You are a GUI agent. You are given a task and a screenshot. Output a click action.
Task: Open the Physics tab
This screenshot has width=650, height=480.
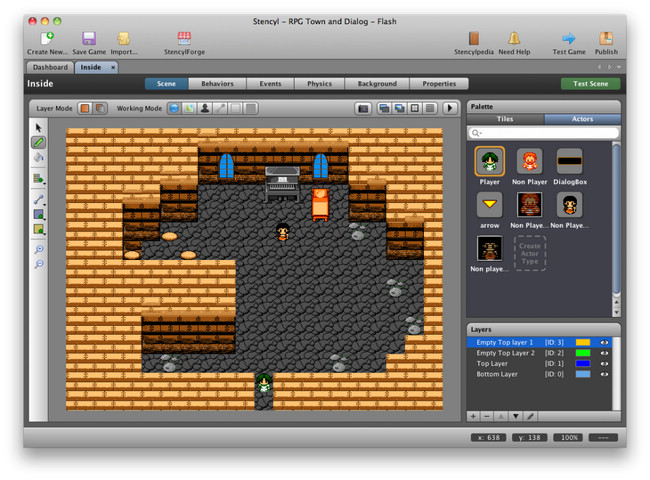(x=319, y=84)
